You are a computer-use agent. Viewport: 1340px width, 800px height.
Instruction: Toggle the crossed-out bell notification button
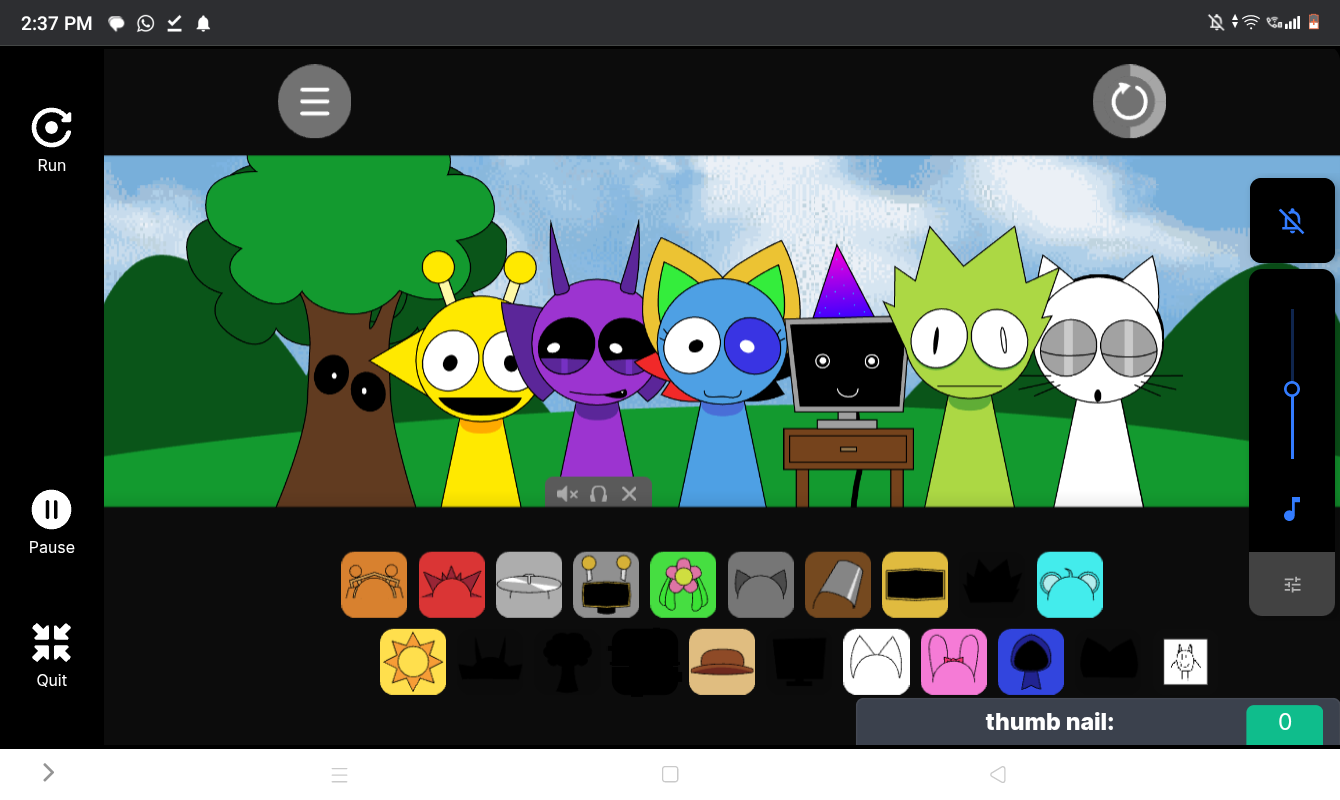pyautogui.click(x=1292, y=221)
